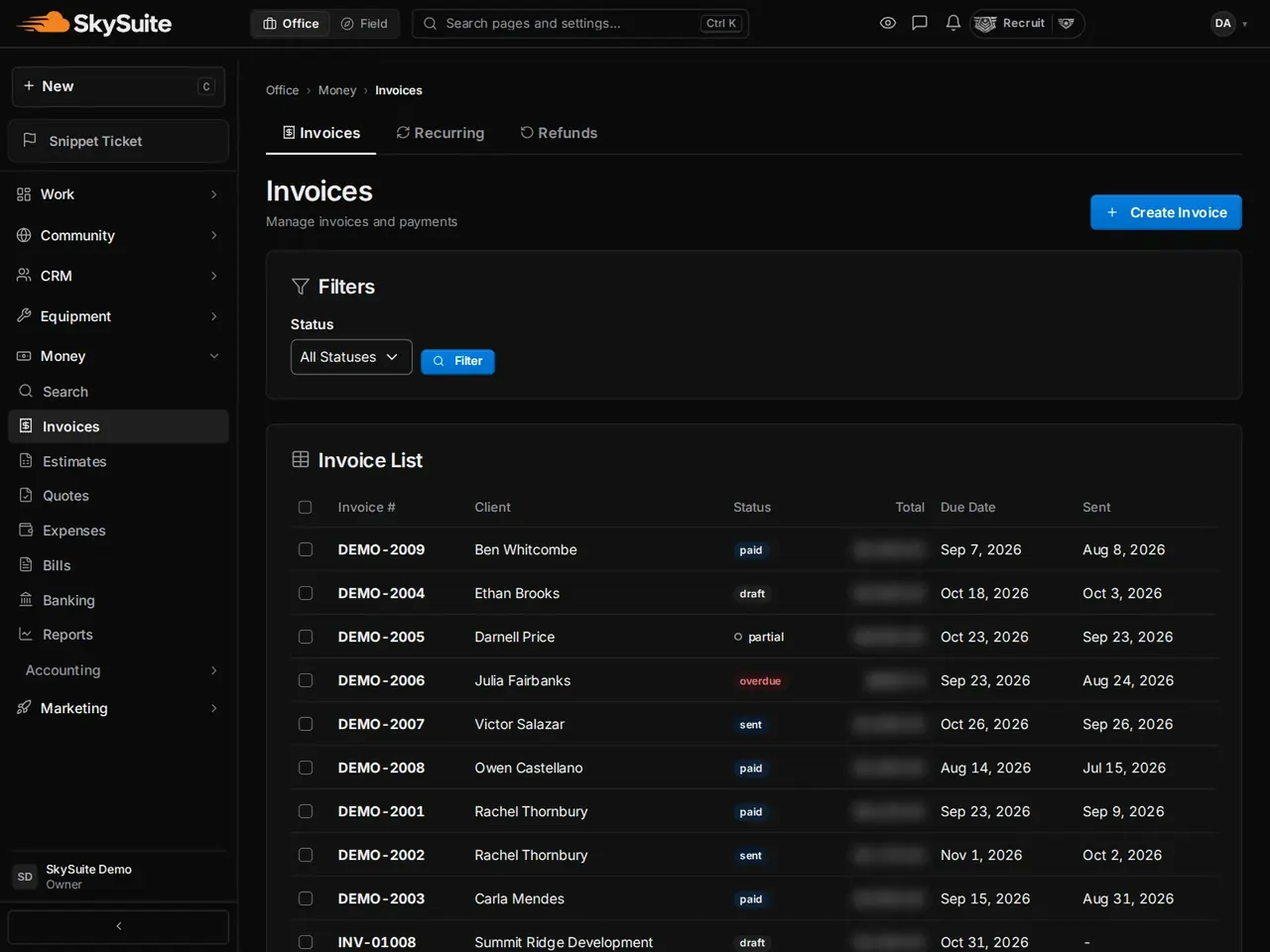Image resolution: width=1270 pixels, height=952 pixels.
Task: Collapse the Money section
Action: click(x=118, y=356)
